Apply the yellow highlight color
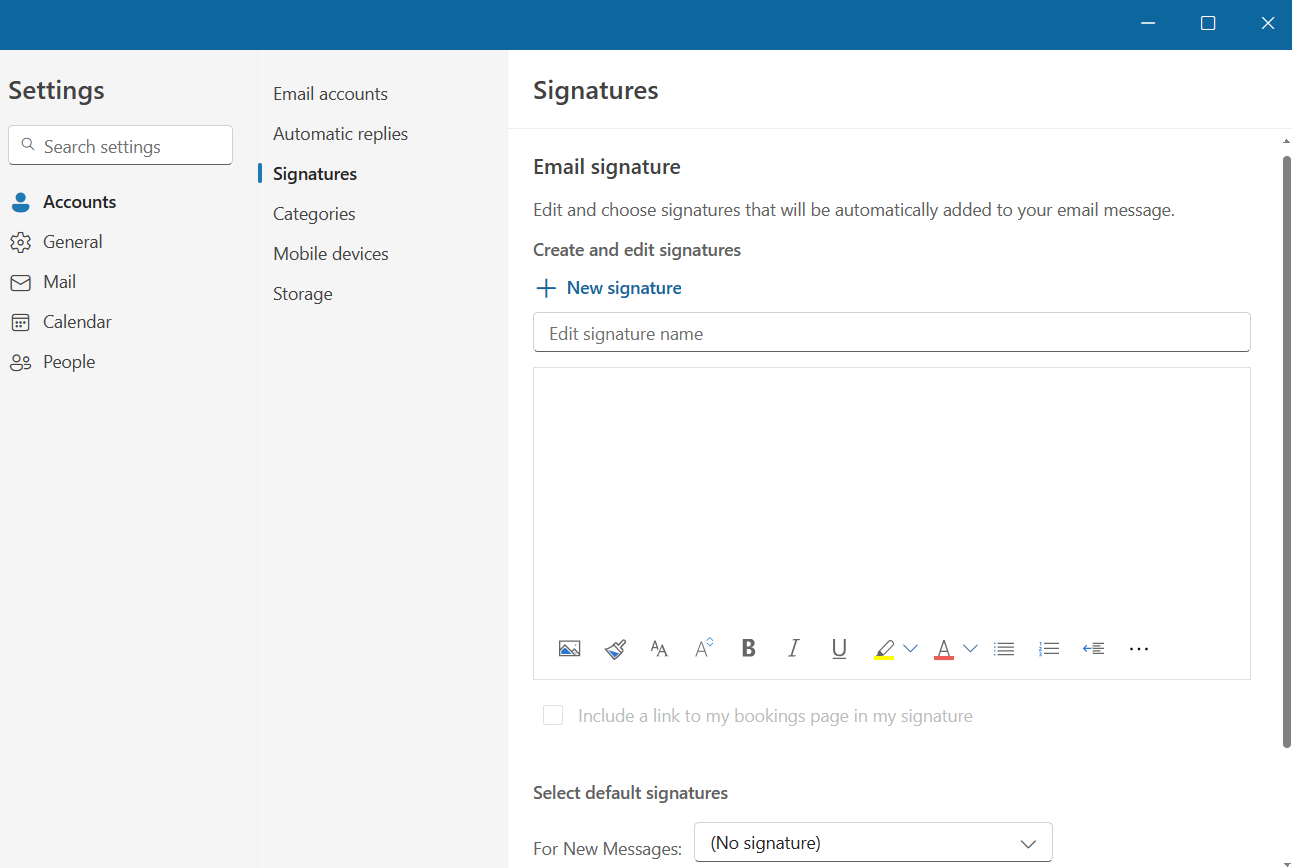The width and height of the screenshot is (1292, 868). pos(884,649)
